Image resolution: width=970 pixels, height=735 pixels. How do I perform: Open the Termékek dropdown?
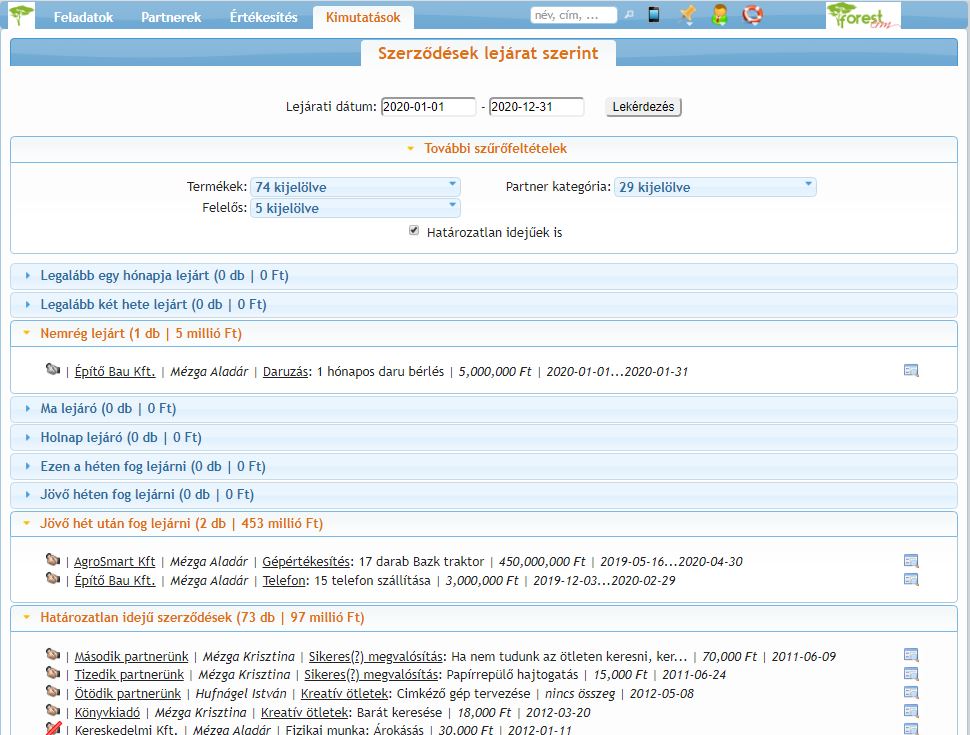point(355,187)
